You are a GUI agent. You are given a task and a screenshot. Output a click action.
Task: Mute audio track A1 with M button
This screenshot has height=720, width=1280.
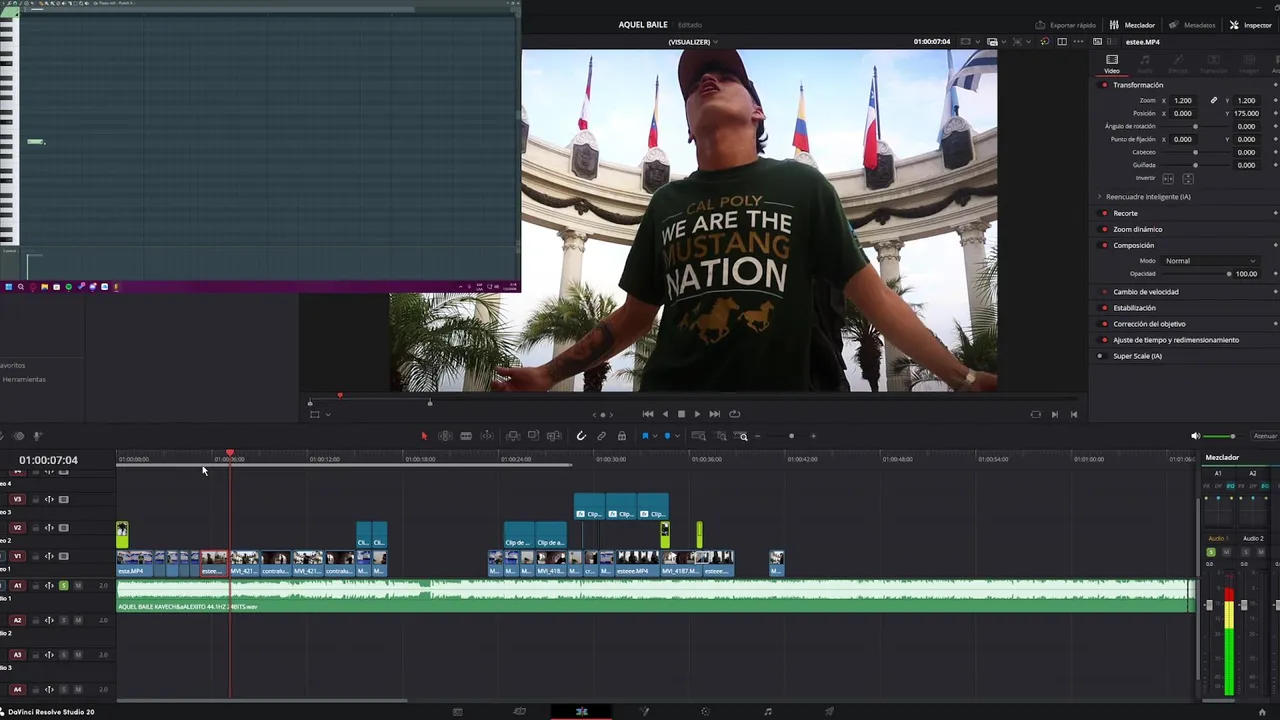tap(78, 585)
